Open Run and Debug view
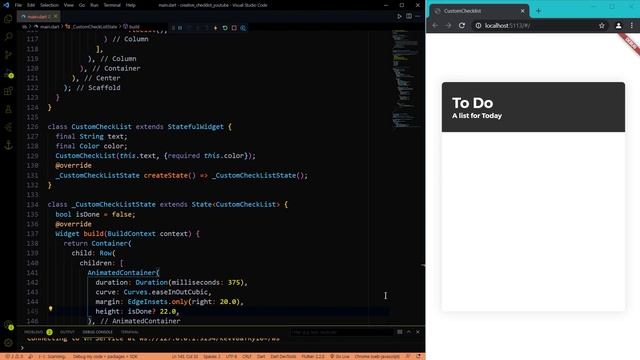The image size is (640, 360). [x=8, y=73]
